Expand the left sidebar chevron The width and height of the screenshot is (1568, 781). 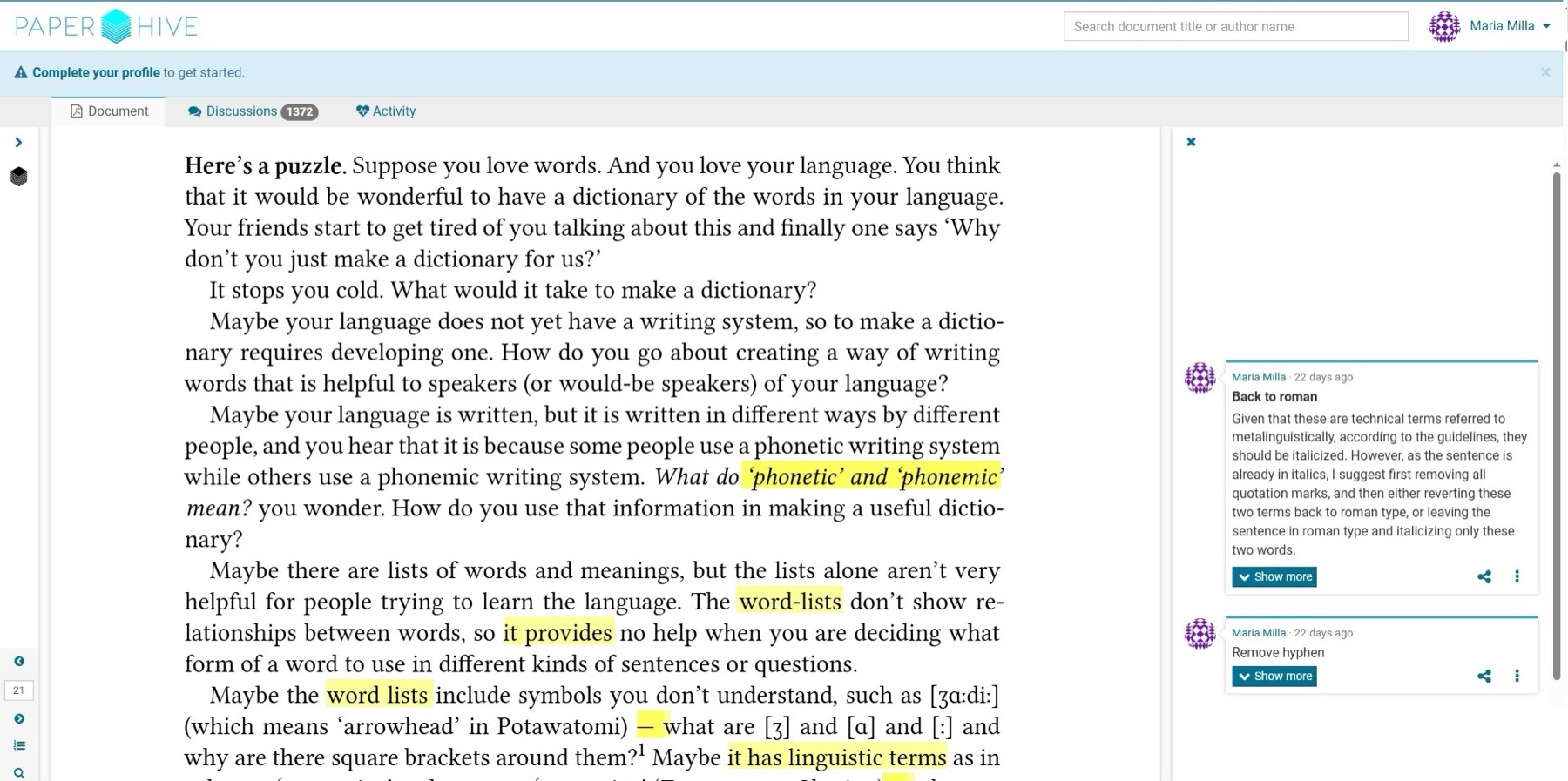[x=18, y=142]
